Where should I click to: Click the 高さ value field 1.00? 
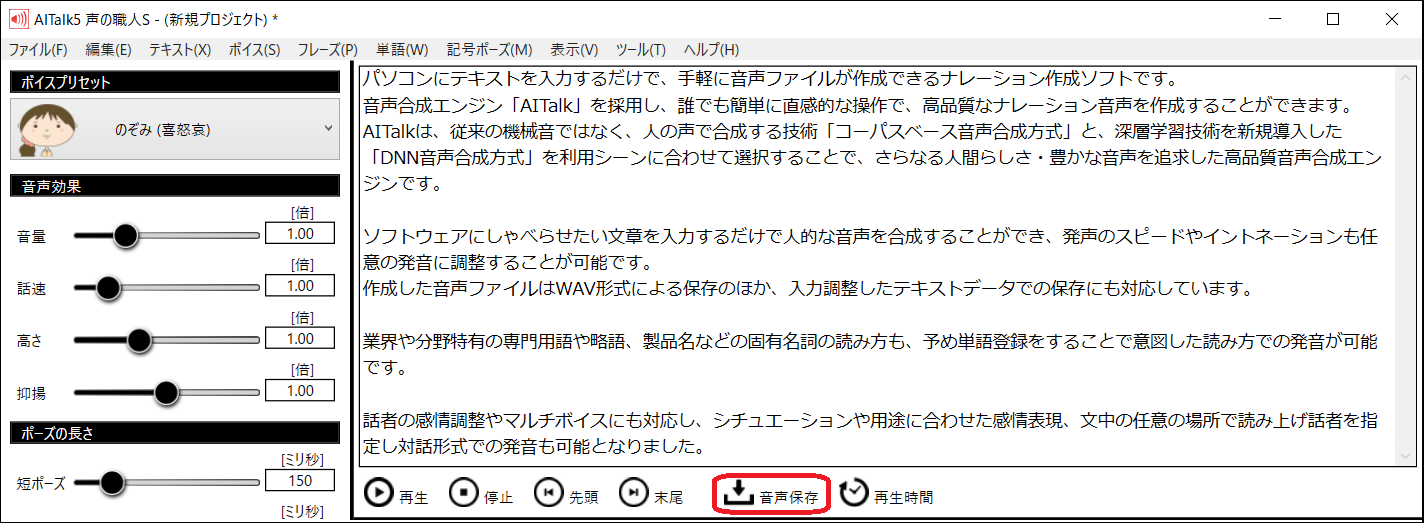300,339
